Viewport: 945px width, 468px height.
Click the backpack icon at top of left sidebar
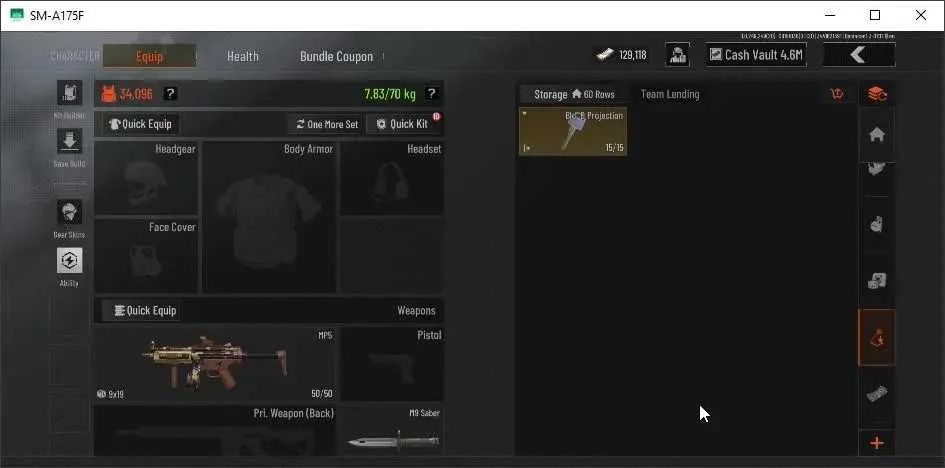(69, 92)
